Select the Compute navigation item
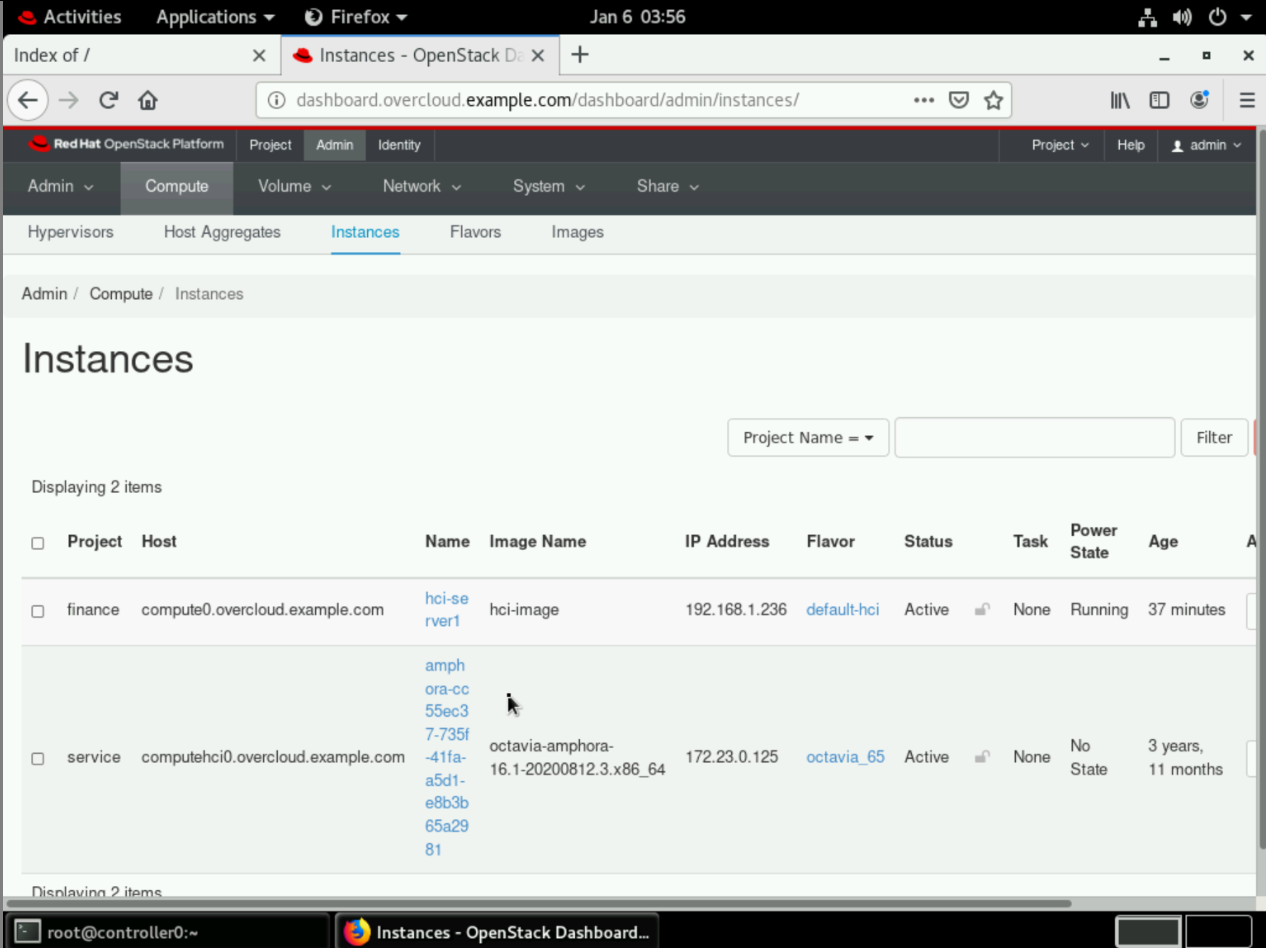This screenshot has width=1266, height=948. (x=177, y=186)
